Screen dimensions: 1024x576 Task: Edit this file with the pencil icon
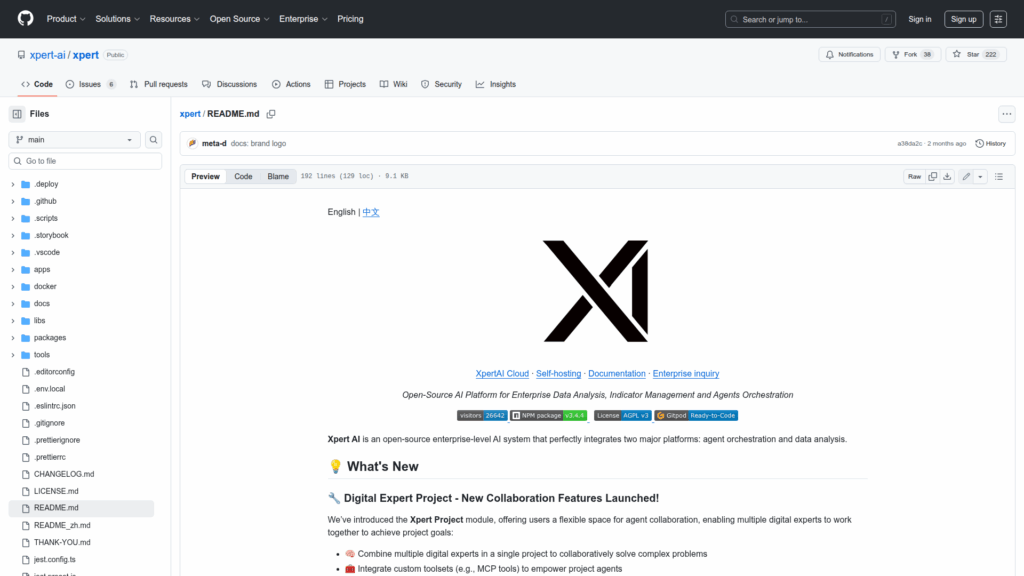pos(966,176)
